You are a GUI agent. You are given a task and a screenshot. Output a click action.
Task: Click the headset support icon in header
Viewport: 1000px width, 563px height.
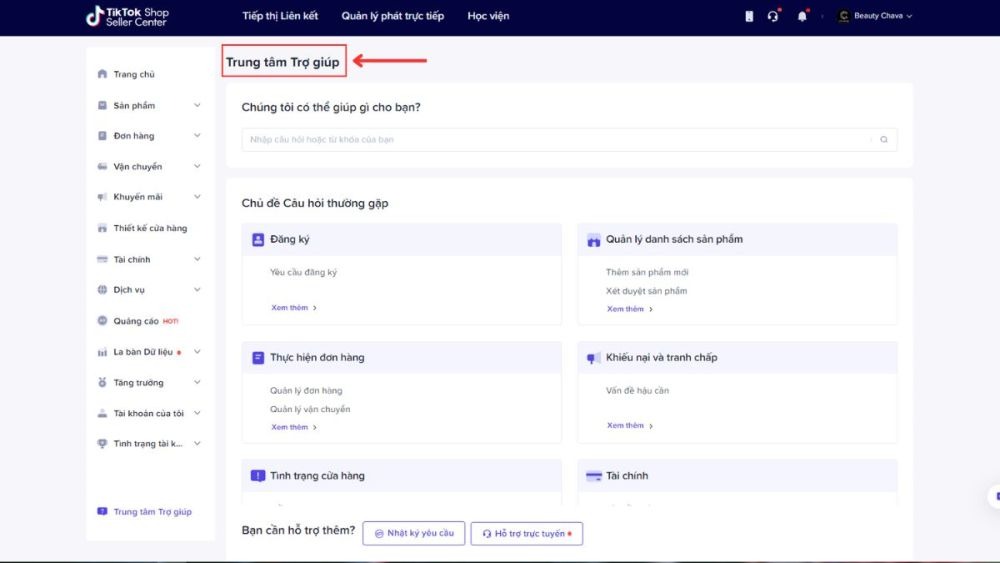point(773,16)
